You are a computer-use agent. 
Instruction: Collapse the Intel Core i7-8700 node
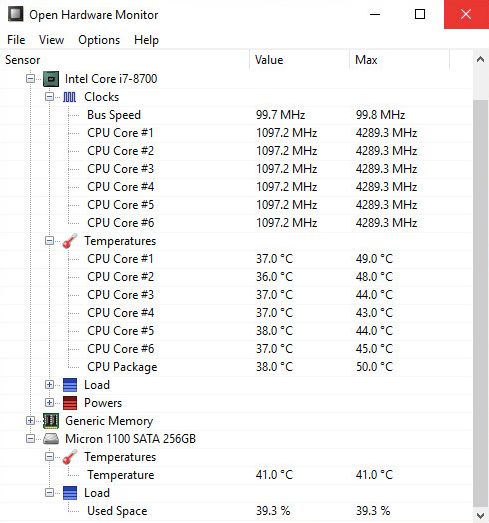[30, 79]
